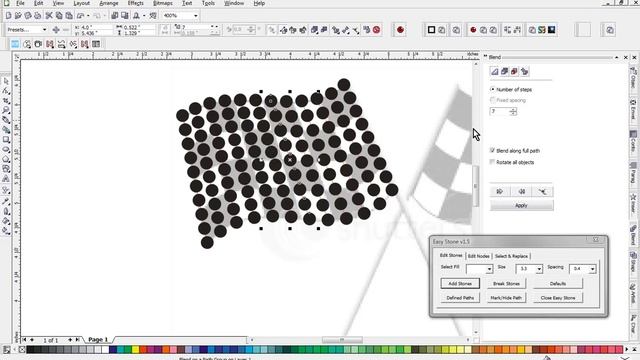Click the Add Stones button
Viewport: 640px width, 360px height.
coord(460,284)
